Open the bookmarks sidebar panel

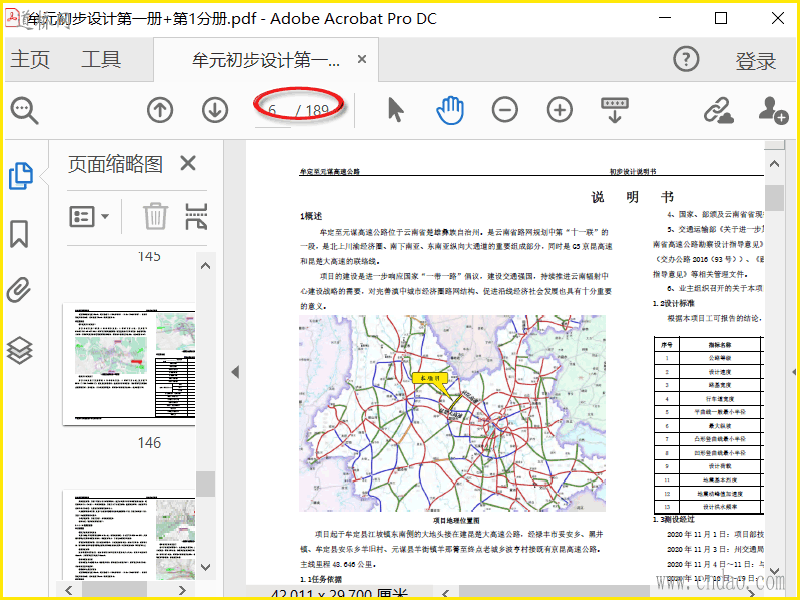(19, 234)
